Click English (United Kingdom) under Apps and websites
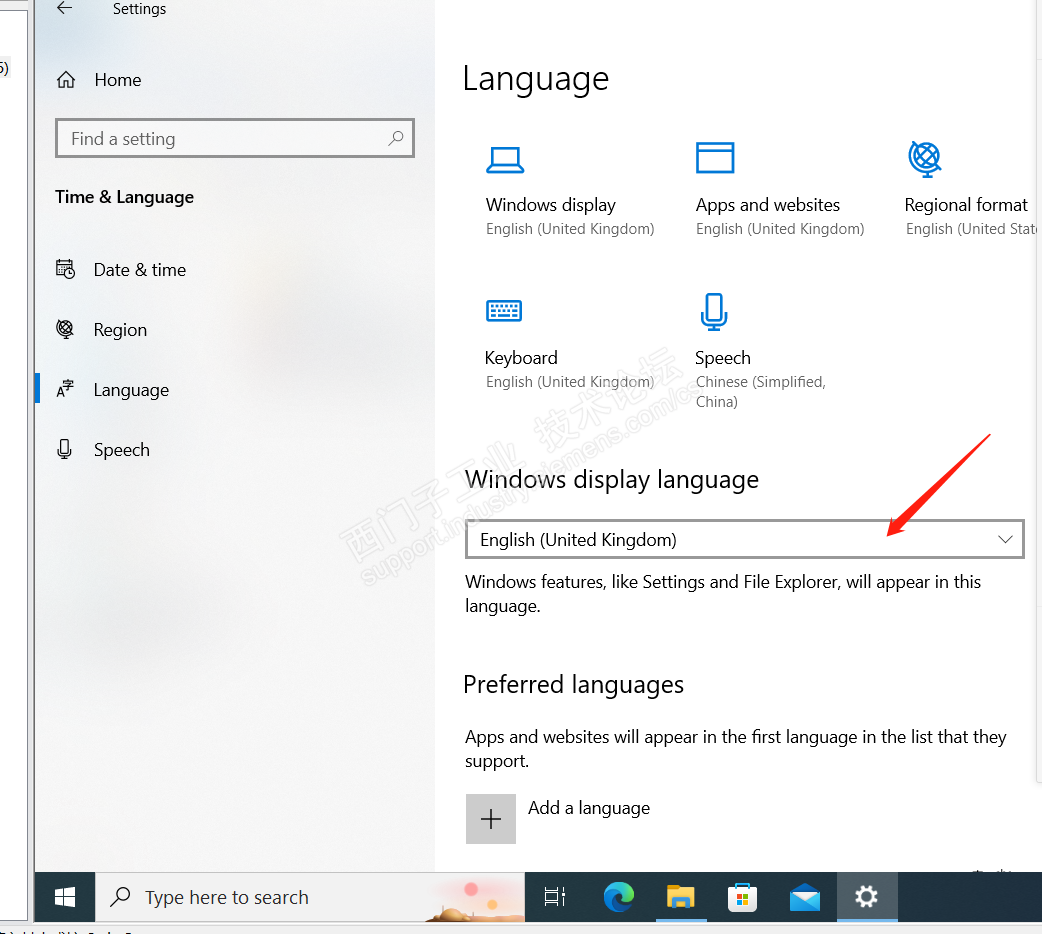The image size is (1042, 934). coord(780,229)
